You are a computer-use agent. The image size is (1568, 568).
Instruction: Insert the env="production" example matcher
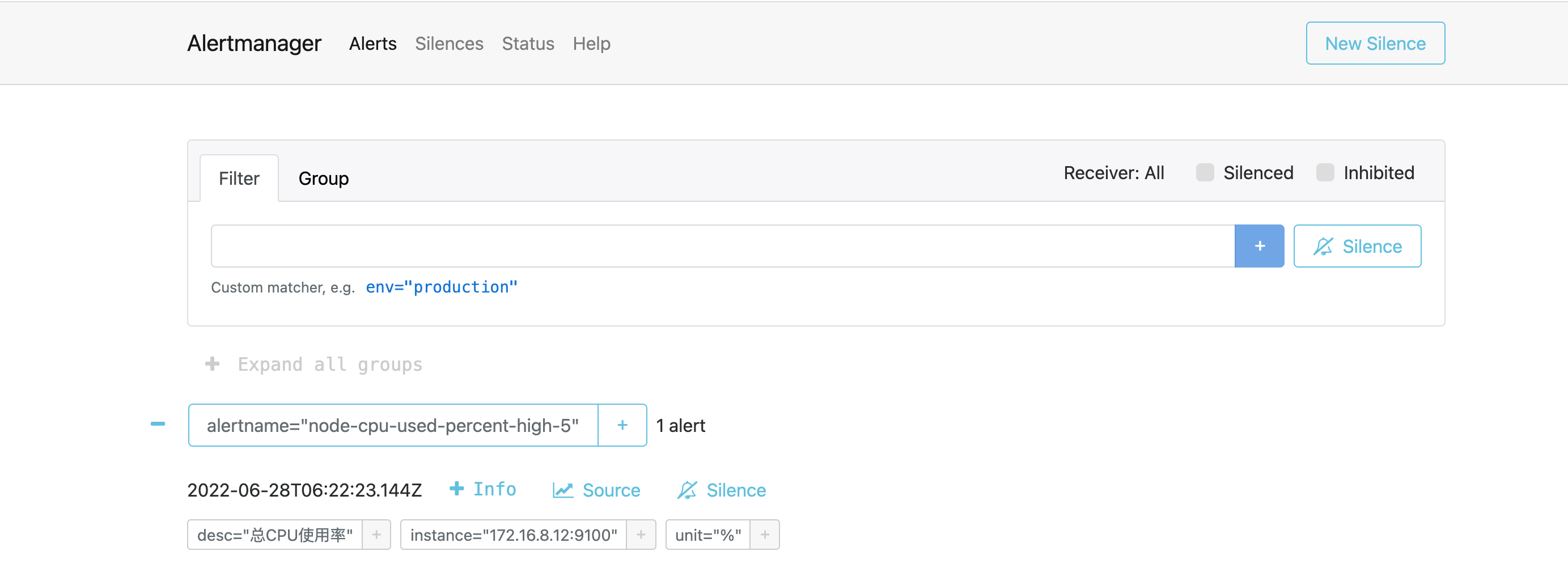click(441, 287)
